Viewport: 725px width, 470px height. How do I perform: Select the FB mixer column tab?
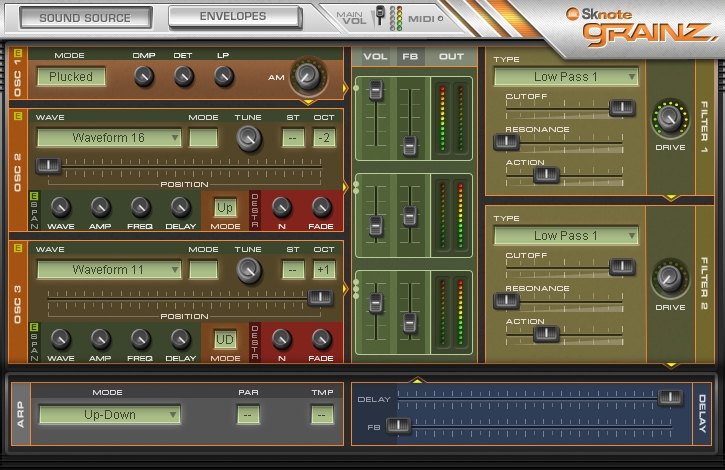click(410, 56)
